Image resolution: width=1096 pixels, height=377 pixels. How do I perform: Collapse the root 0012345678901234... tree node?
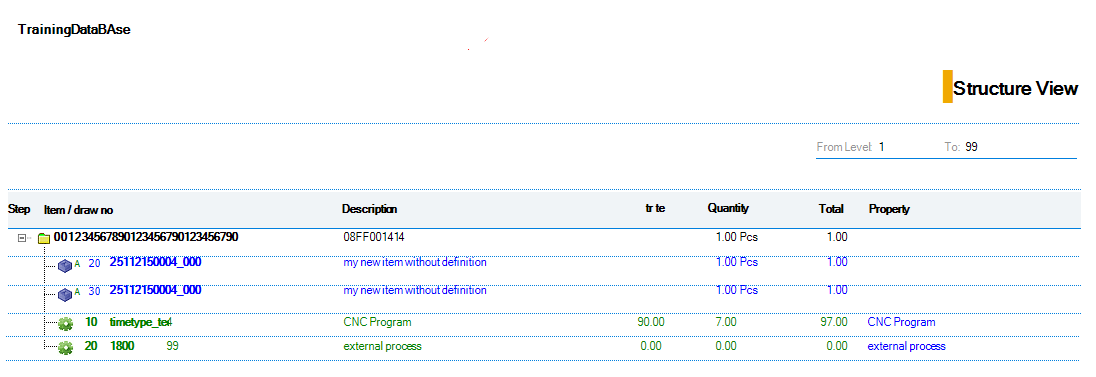click(x=22, y=238)
